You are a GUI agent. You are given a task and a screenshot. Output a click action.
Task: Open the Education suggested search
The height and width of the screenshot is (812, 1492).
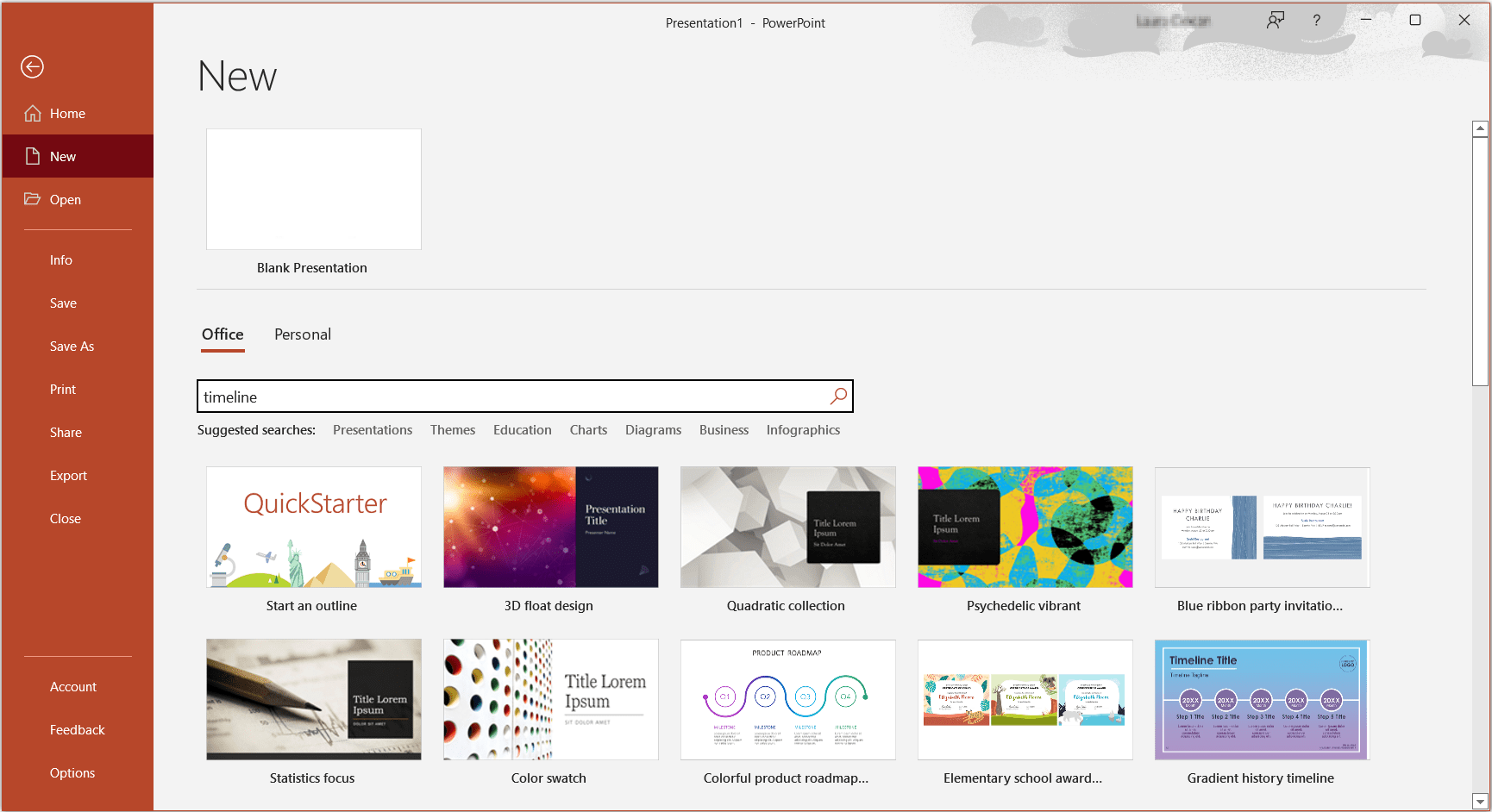click(x=522, y=429)
